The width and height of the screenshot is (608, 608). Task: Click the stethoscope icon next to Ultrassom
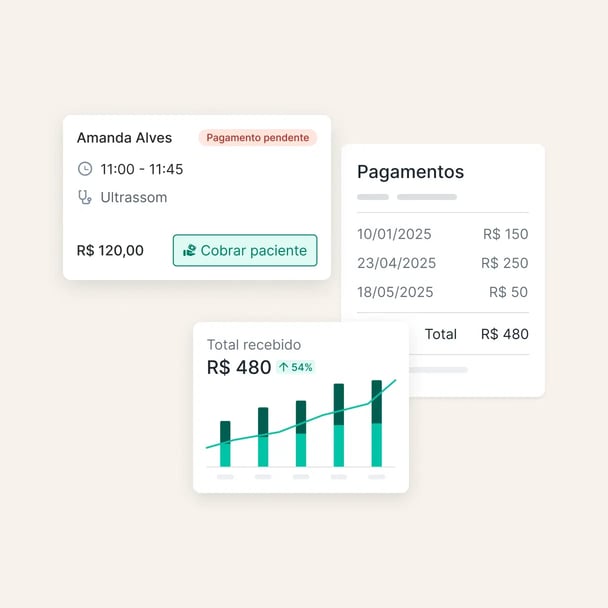pyautogui.click(x=85, y=197)
